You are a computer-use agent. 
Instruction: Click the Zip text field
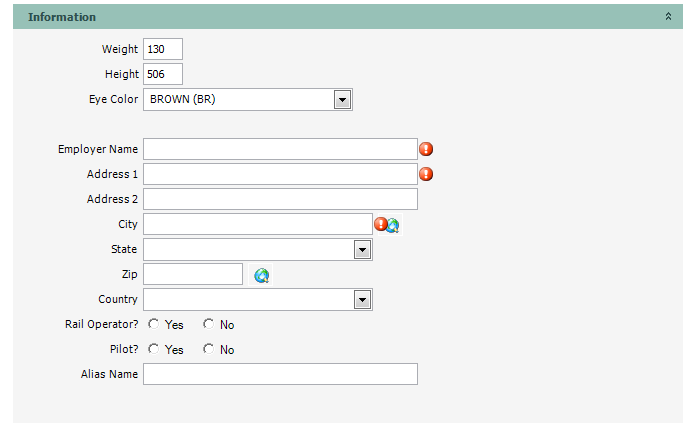point(193,274)
